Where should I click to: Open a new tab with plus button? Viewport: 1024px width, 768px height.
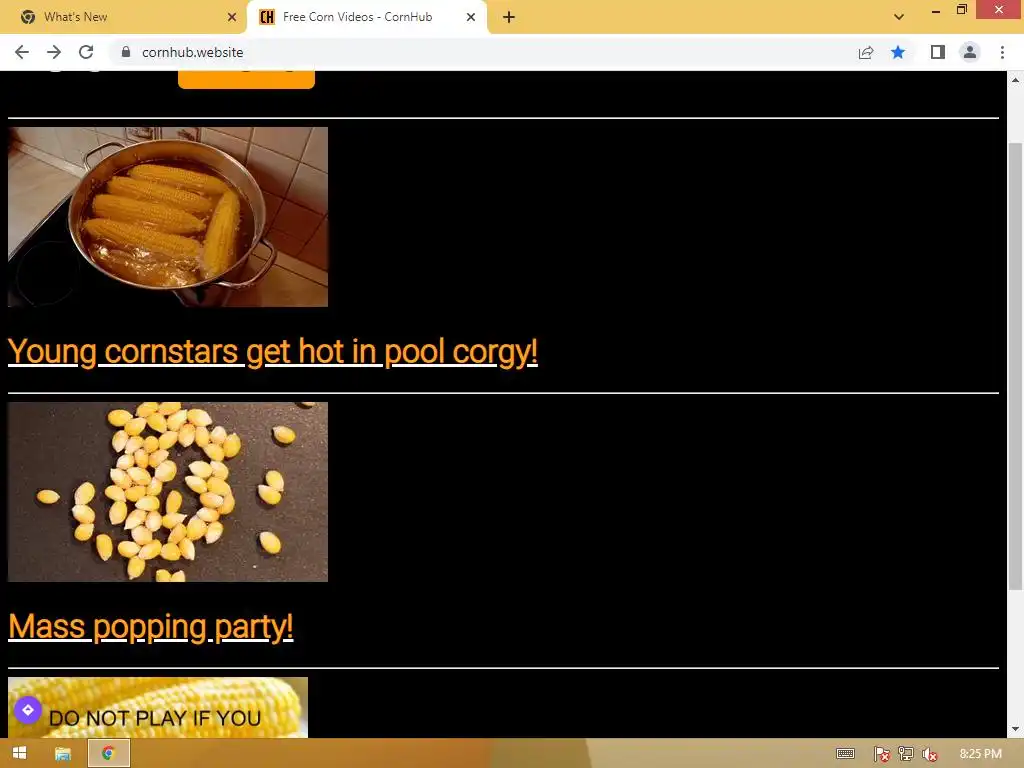click(x=509, y=17)
